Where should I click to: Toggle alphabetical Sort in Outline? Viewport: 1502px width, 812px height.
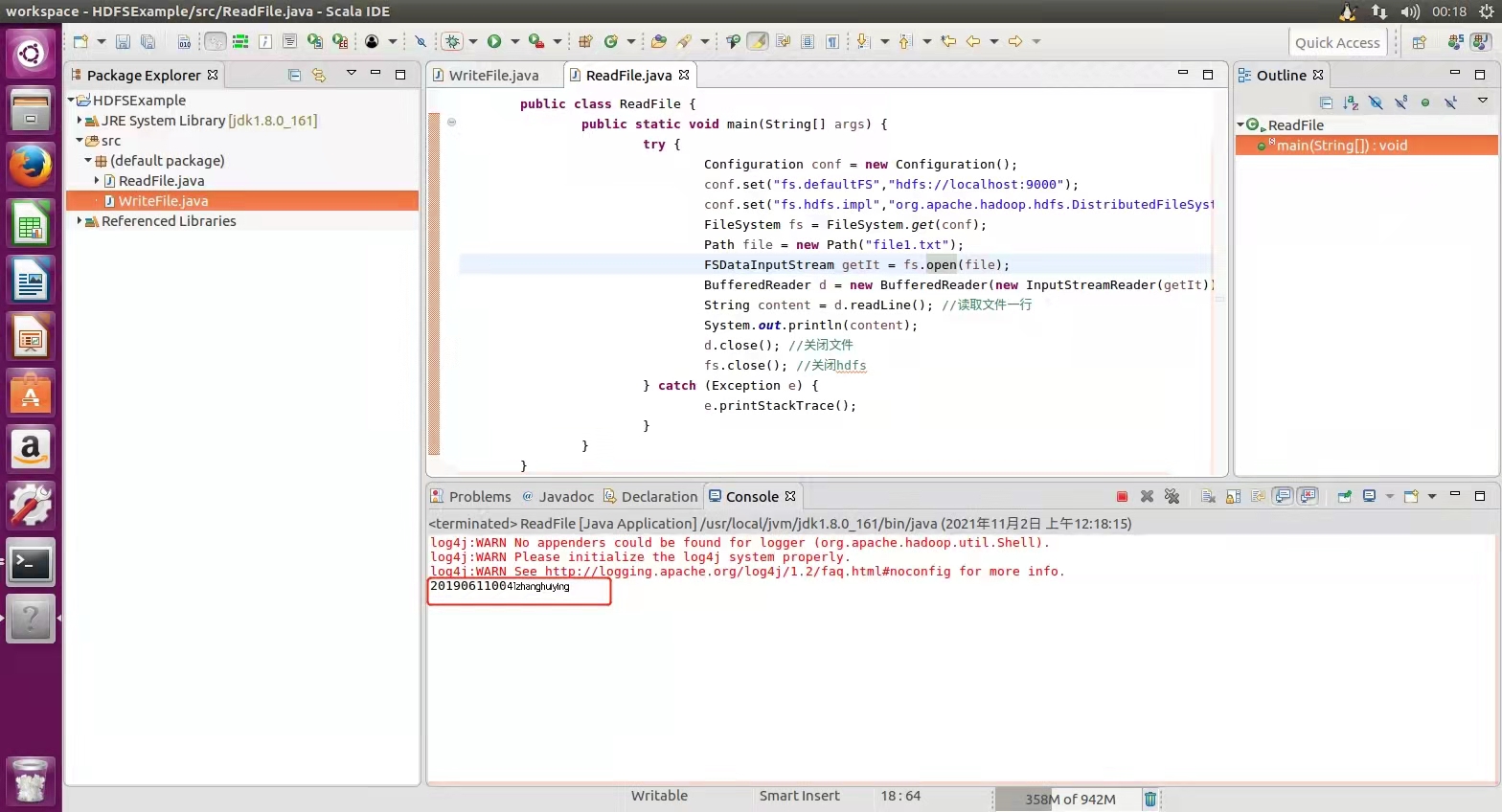pos(1351,102)
